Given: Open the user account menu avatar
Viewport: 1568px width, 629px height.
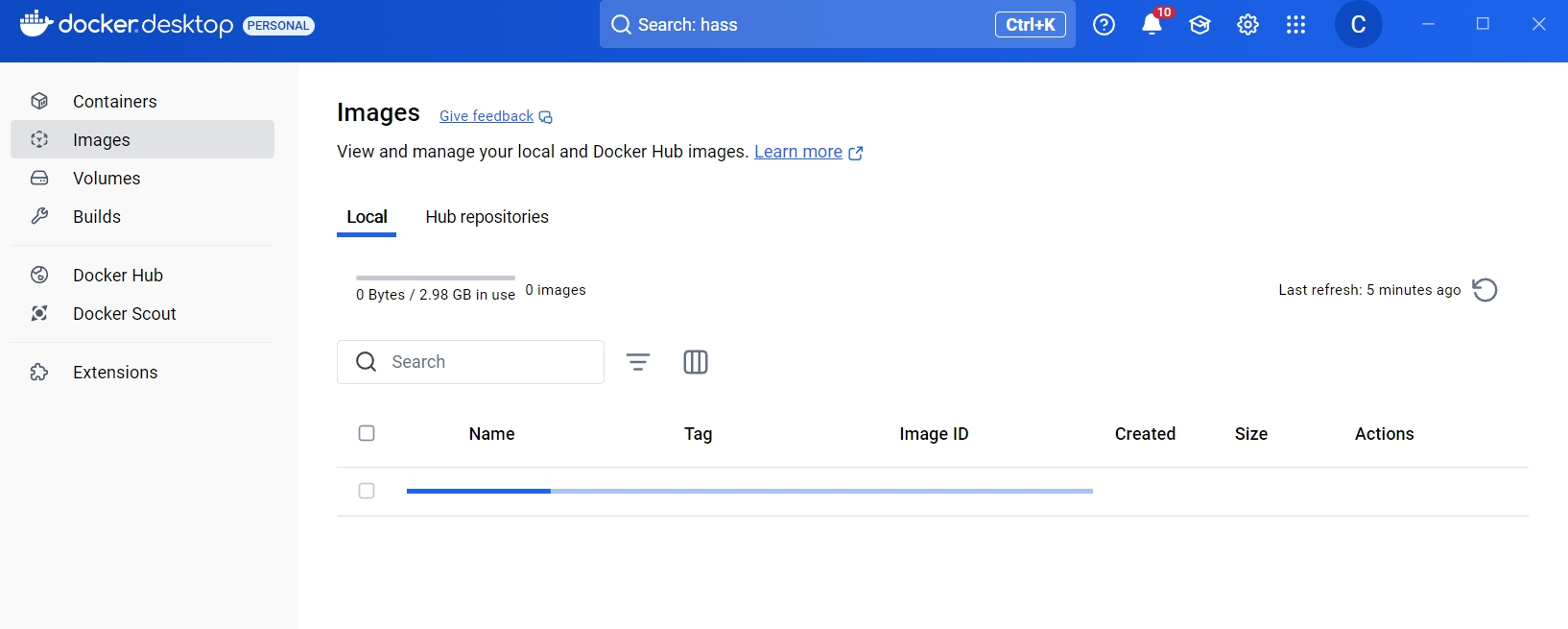Looking at the screenshot, I should tap(1358, 25).
